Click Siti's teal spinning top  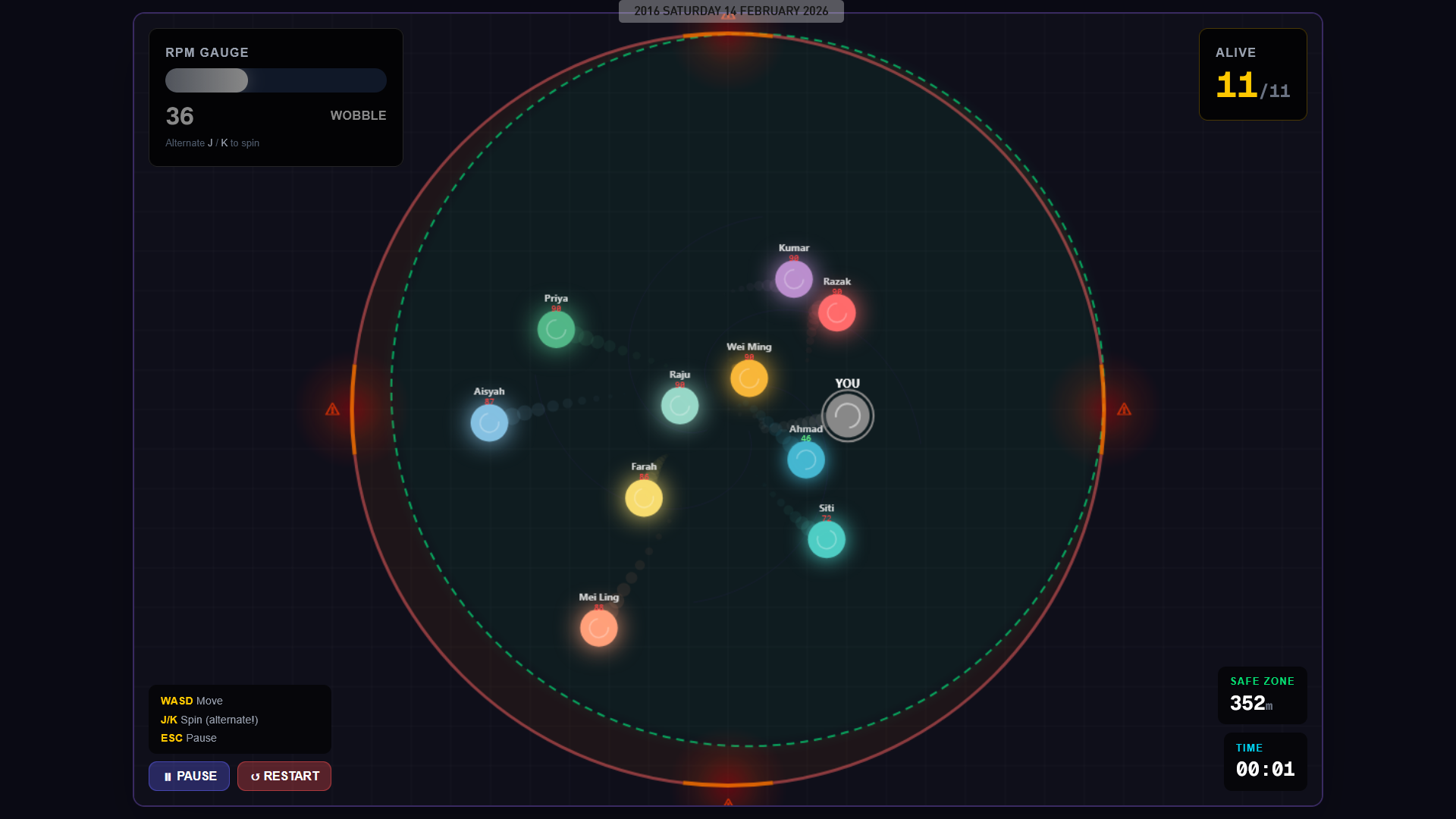pyautogui.click(x=826, y=539)
